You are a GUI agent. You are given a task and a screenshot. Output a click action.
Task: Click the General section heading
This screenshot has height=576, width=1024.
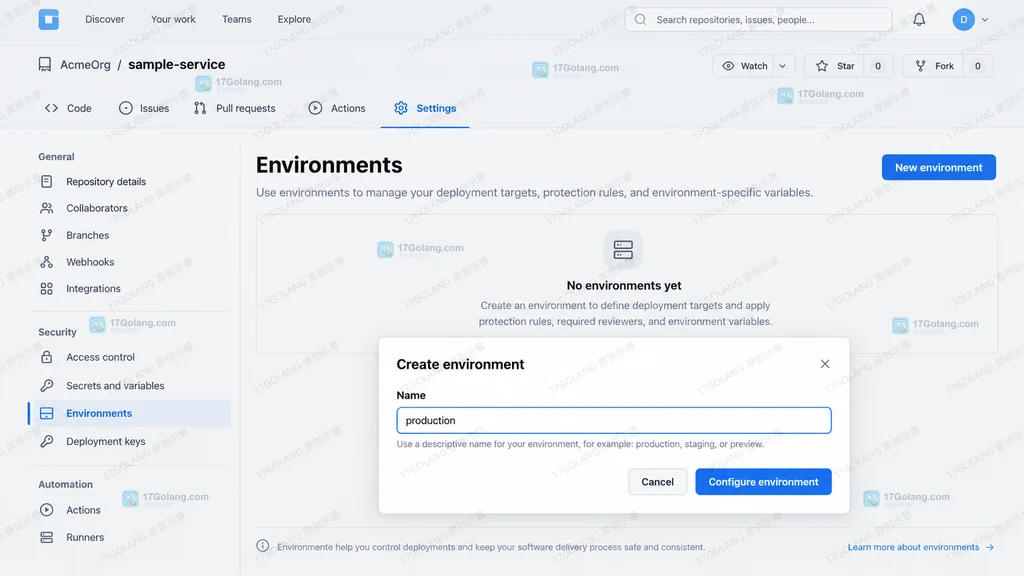[x=56, y=157]
